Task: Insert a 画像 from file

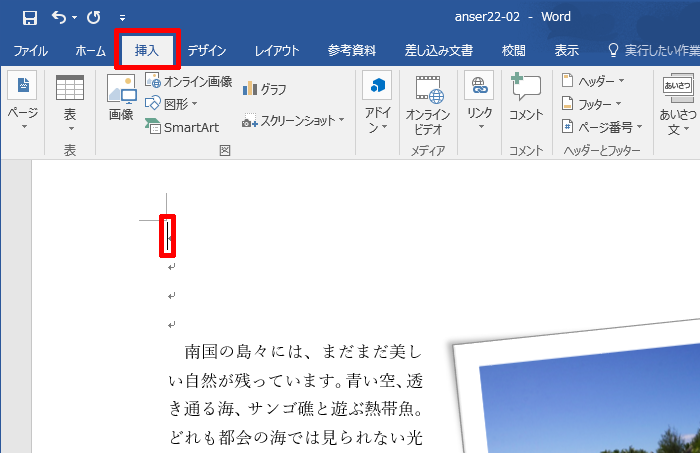Action: pos(121,98)
